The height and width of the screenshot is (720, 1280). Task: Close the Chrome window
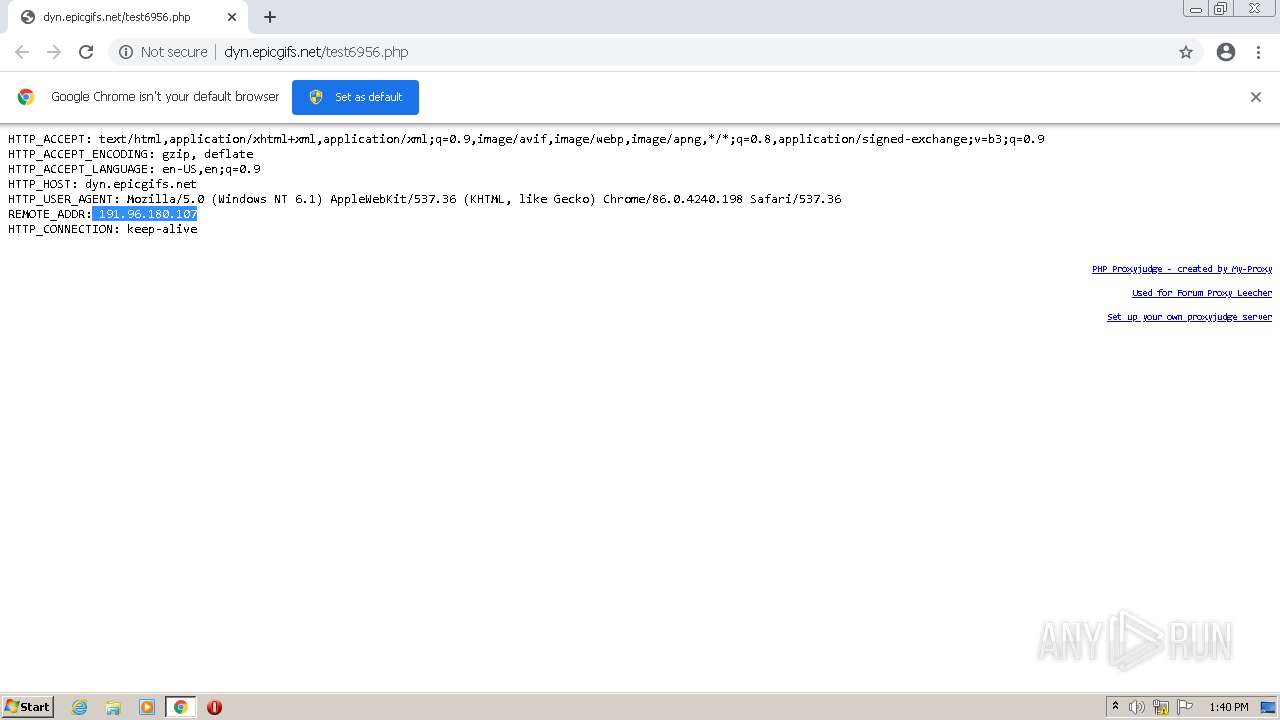pos(1254,9)
